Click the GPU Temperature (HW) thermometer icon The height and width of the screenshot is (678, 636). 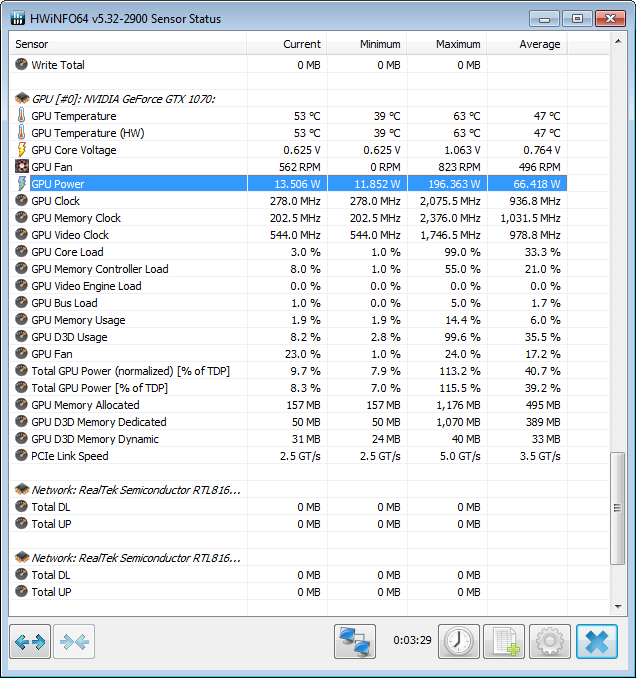click(x=21, y=132)
